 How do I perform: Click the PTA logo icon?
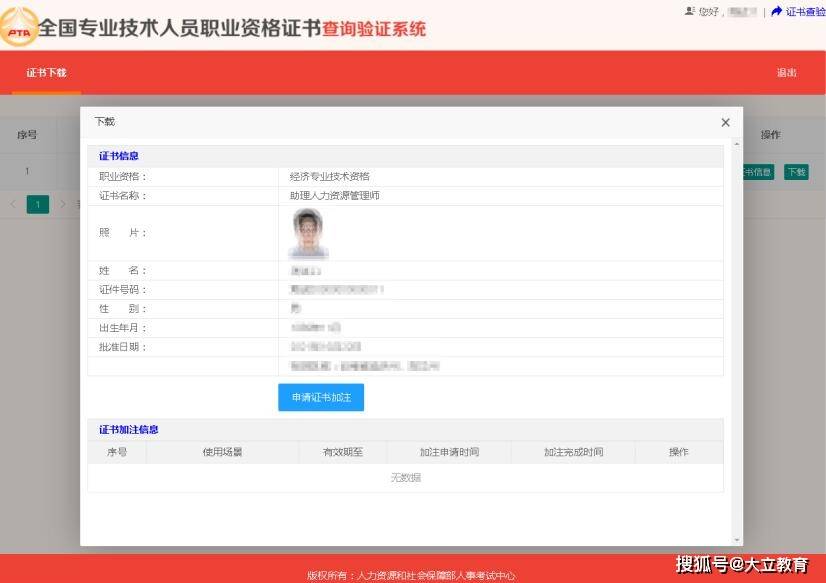click(x=19, y=28)
